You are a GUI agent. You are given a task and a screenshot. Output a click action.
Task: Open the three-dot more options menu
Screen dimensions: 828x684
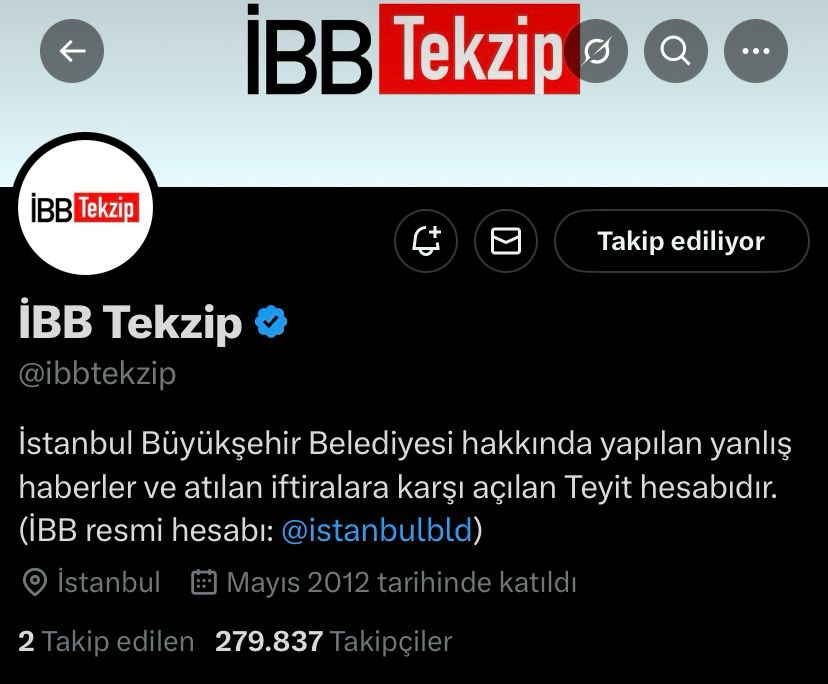[x=756, y=51]
